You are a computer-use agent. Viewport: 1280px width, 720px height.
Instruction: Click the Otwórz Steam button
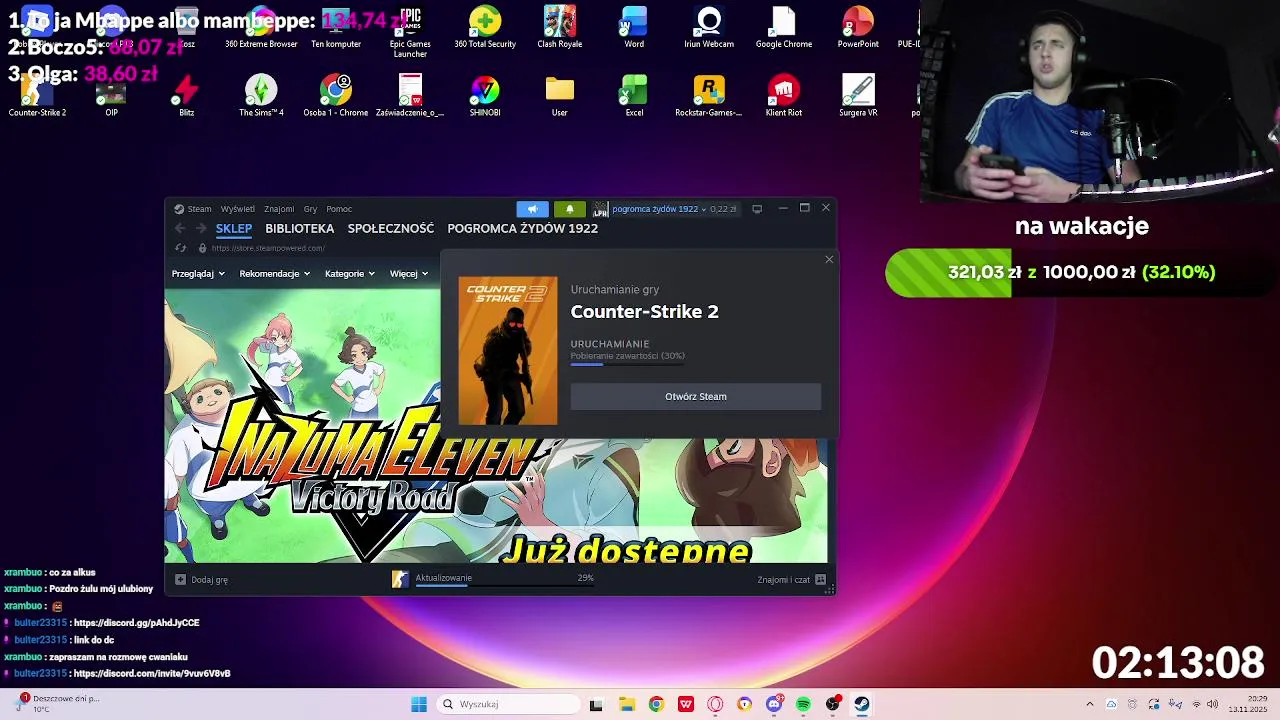point(696,396)
